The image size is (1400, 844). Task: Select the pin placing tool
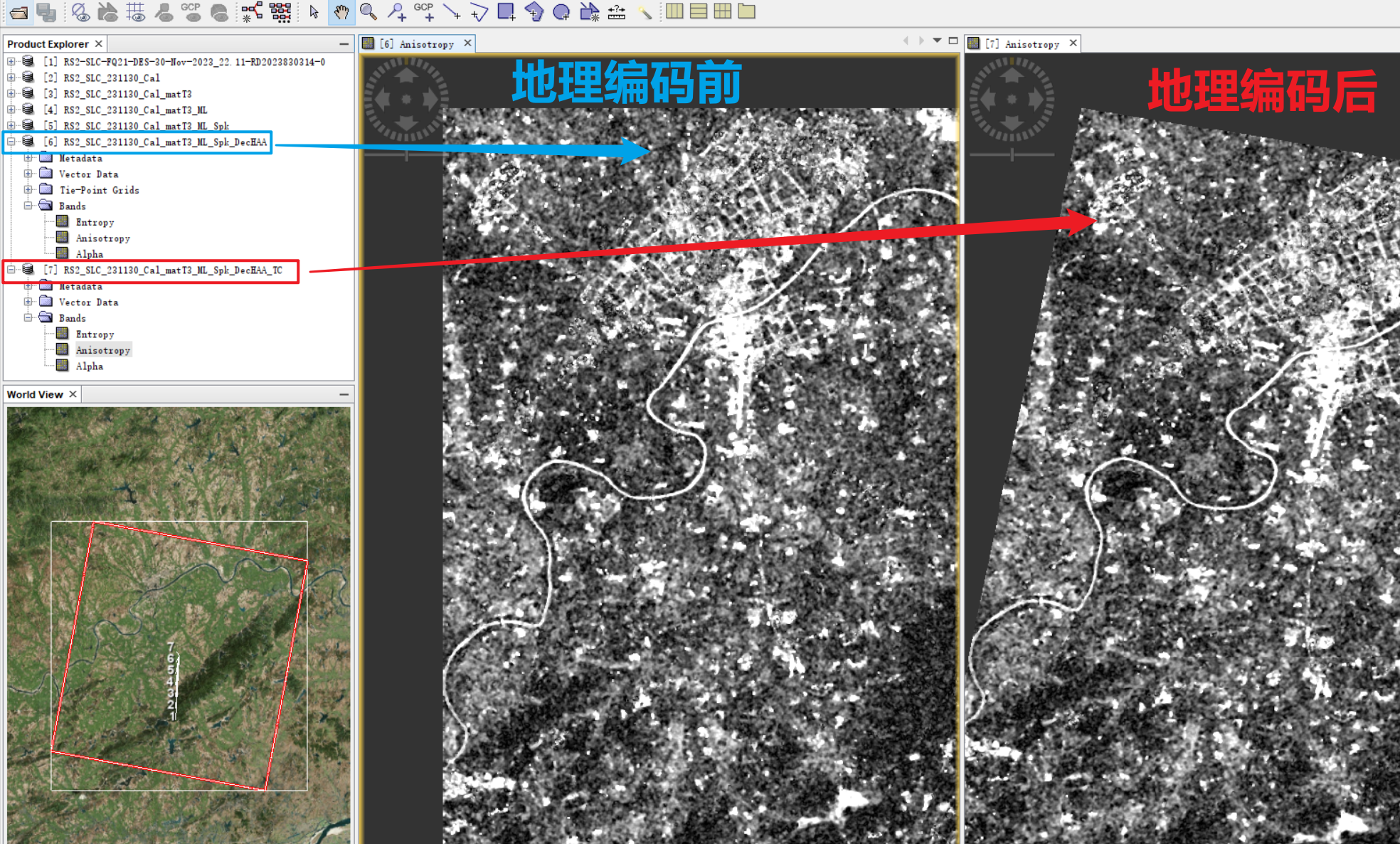pos(396,11)
